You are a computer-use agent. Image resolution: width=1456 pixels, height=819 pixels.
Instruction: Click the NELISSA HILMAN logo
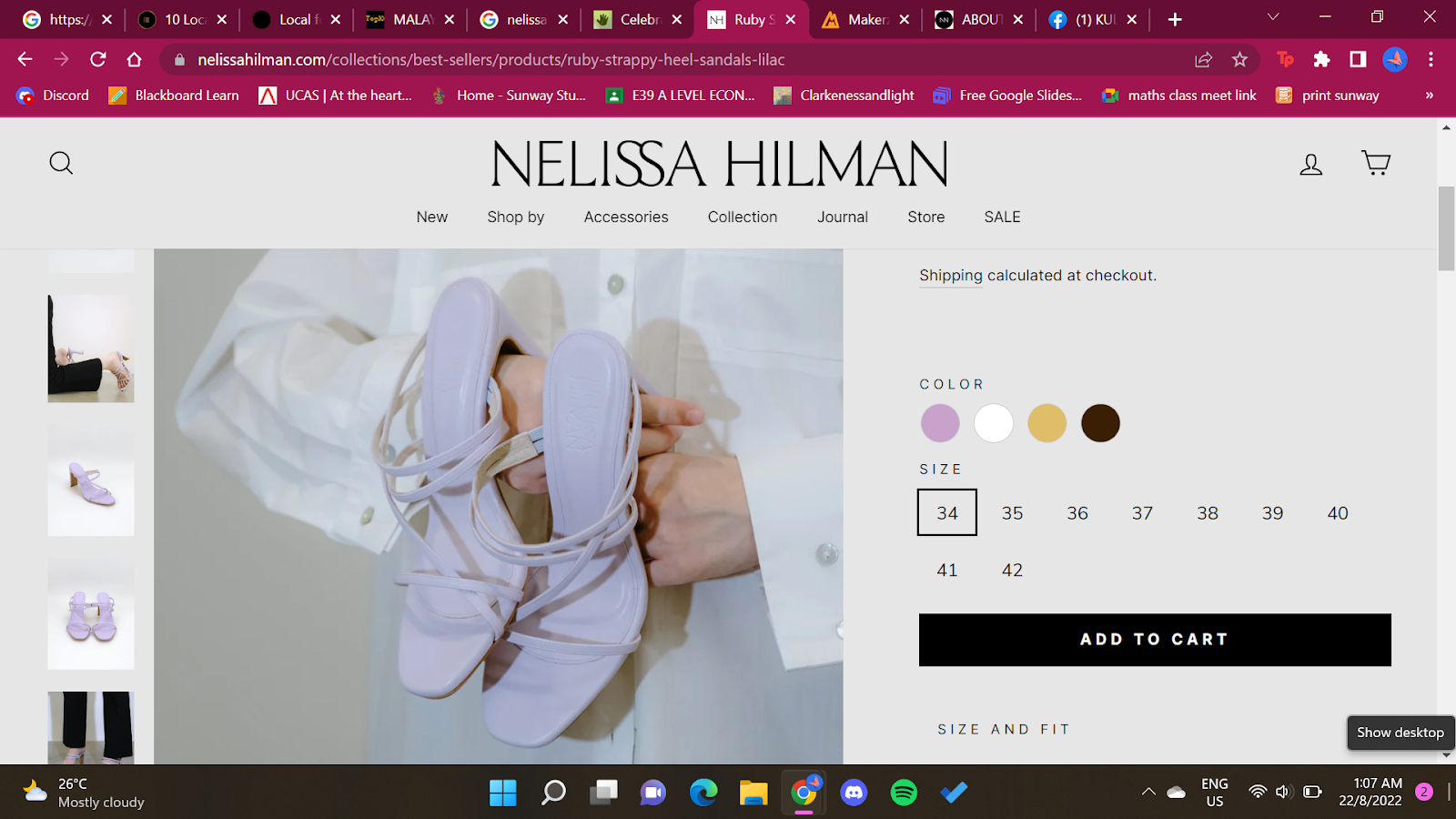pyautogui.click(x=720, y=164)
